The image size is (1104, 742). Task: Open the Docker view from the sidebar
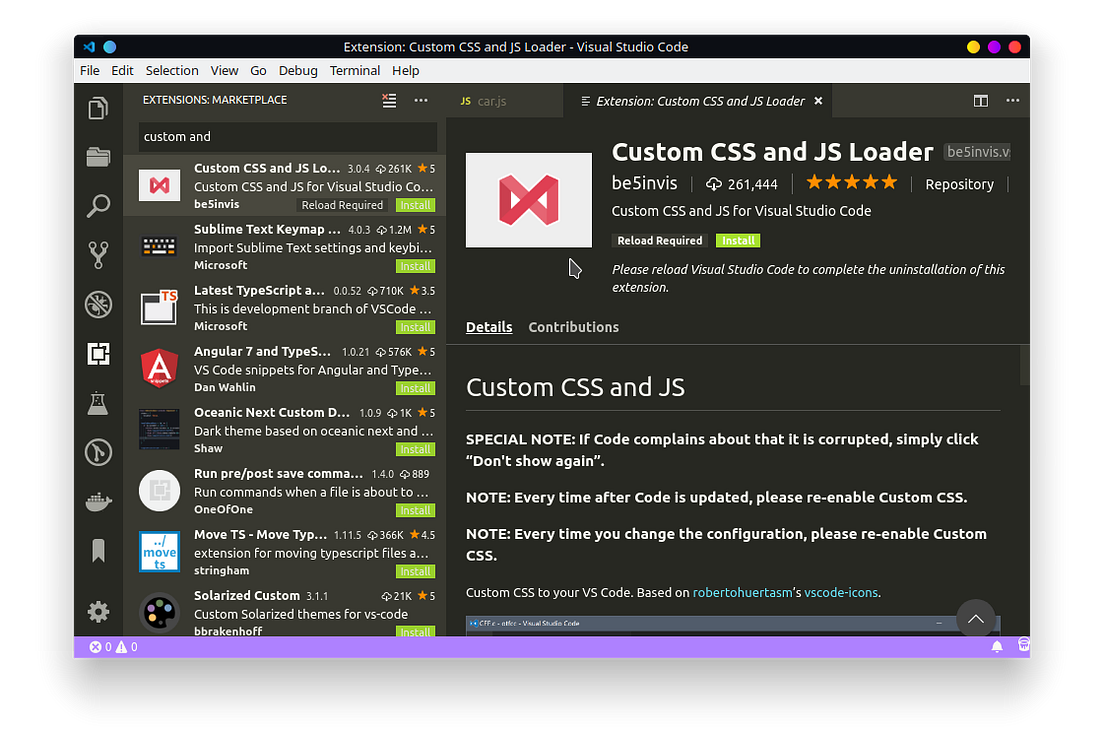pyautogui.click(x=98, y=501)
